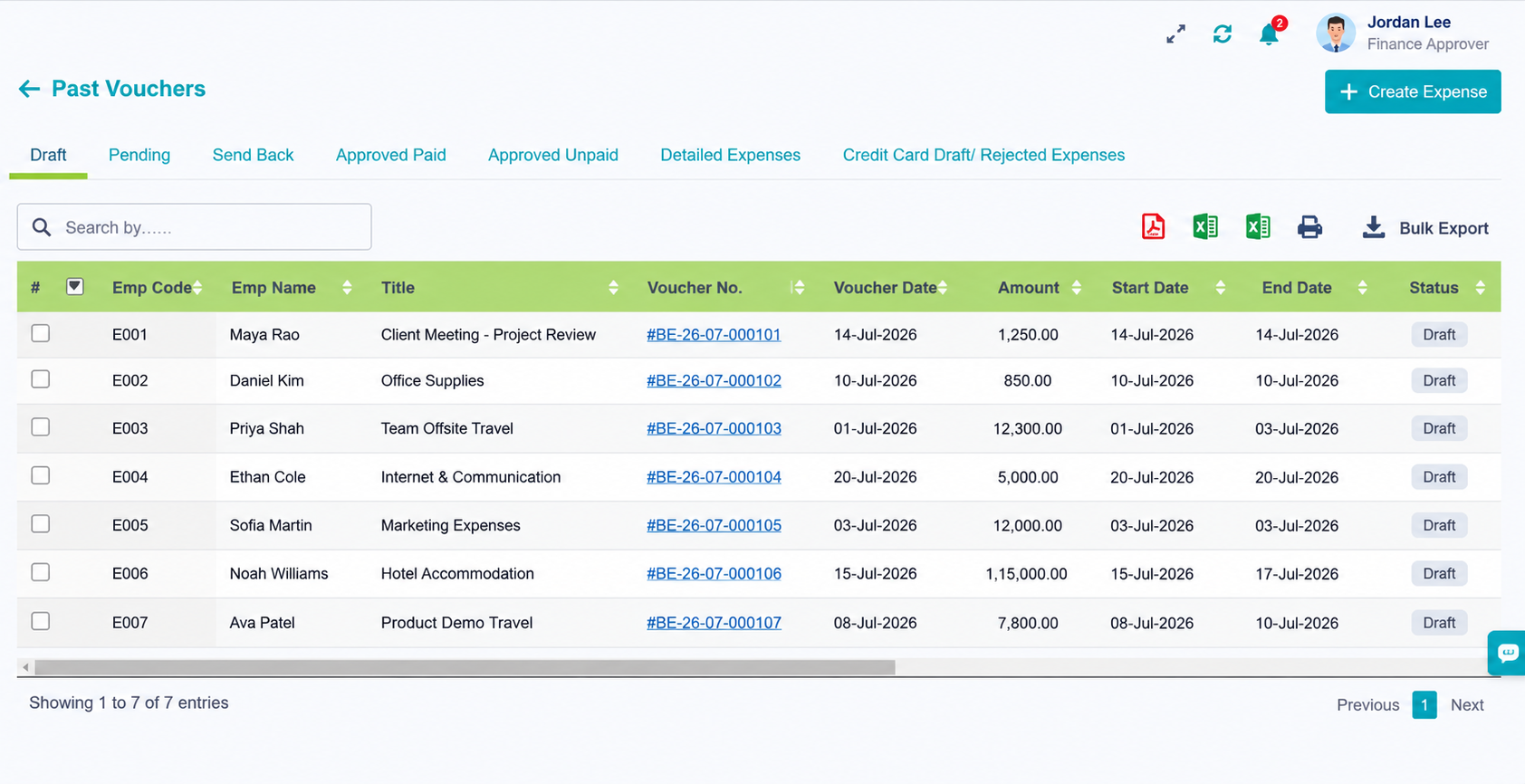Viewport: 1525px width, 784px height.
Task: Go to Next page
Action: click(1467, 704)
